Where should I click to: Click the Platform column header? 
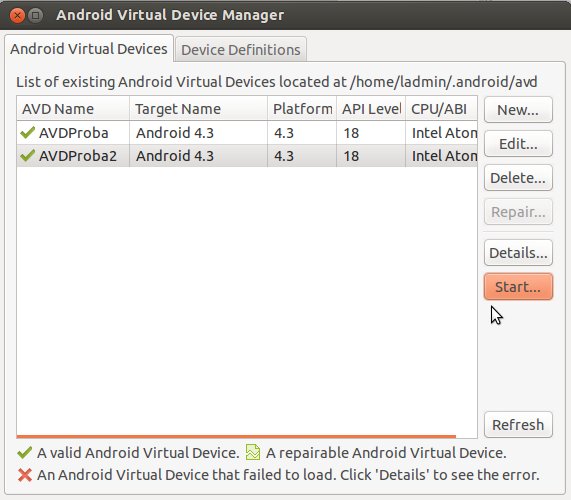pyautogui.click(x=302, y=109)
